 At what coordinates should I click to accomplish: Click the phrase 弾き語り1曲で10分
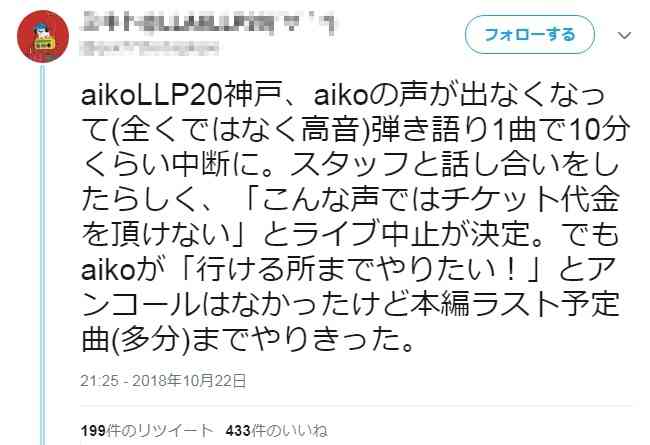[x=500, y=130]
